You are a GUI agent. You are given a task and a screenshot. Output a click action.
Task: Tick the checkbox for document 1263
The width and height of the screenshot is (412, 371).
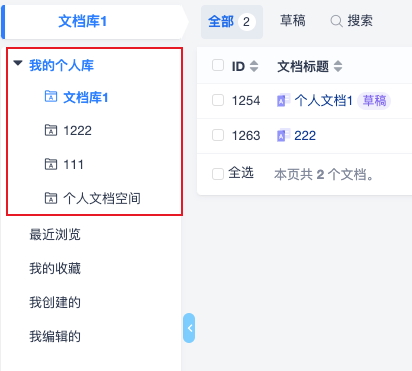pos(218,135)
